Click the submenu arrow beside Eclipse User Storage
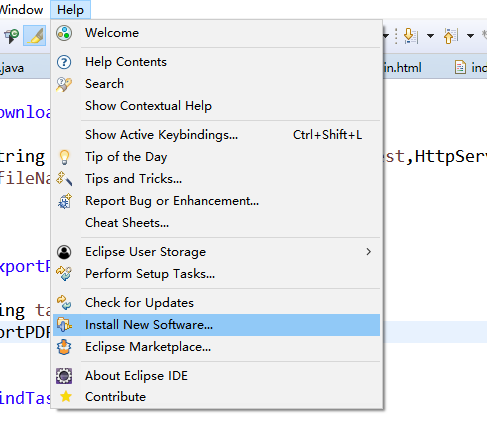This screenshot has width=487, height=433. click(368, 252)
